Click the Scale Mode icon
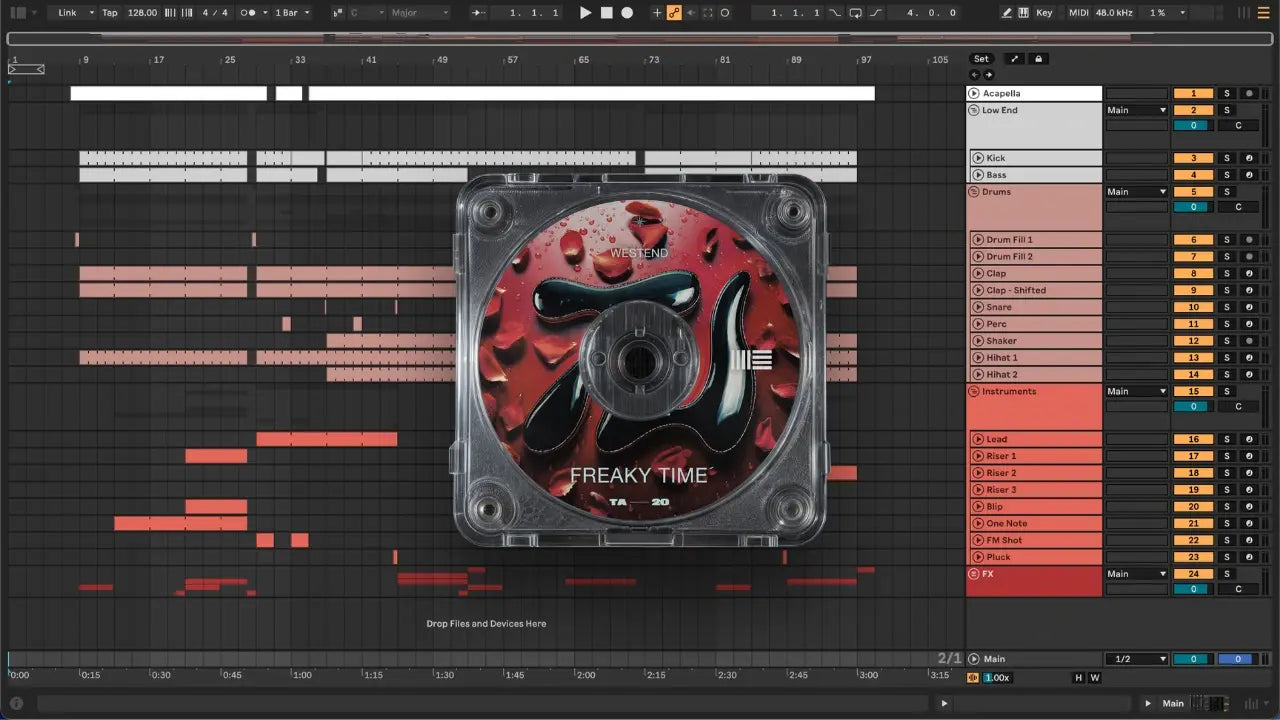The width and height of the screenshot is (1280, 720). (x=338, y=13)
